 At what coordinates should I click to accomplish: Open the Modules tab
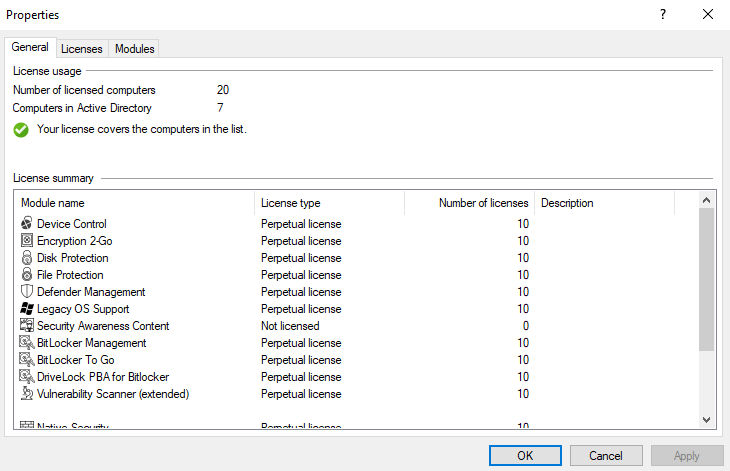click(134, 48)
